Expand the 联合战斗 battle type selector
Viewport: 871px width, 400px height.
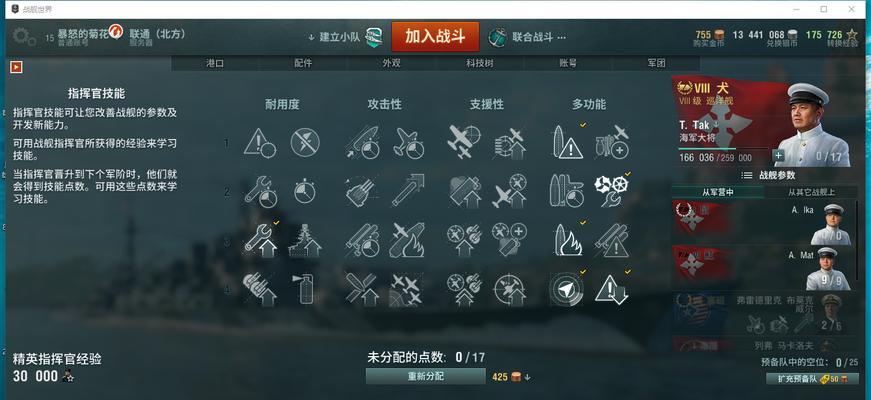pyautogui.click(x=527, y=37)
